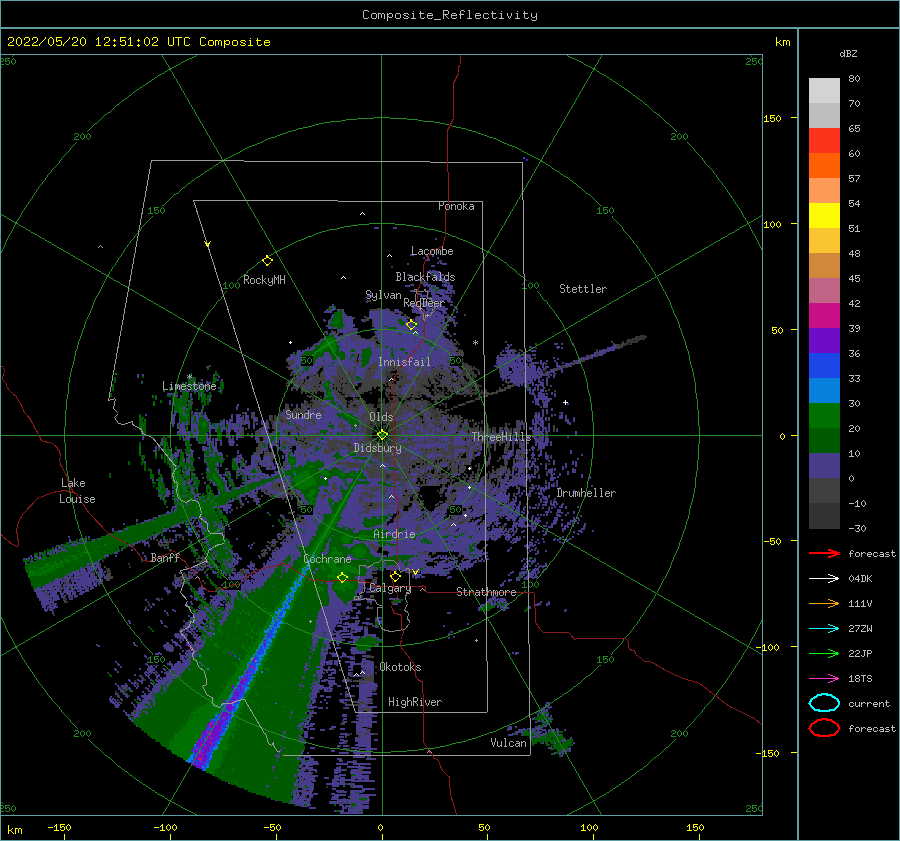Click the red forecast arrow in the legend
The height and width of the screenshot is (841, 900).
(x=824, y=553)
